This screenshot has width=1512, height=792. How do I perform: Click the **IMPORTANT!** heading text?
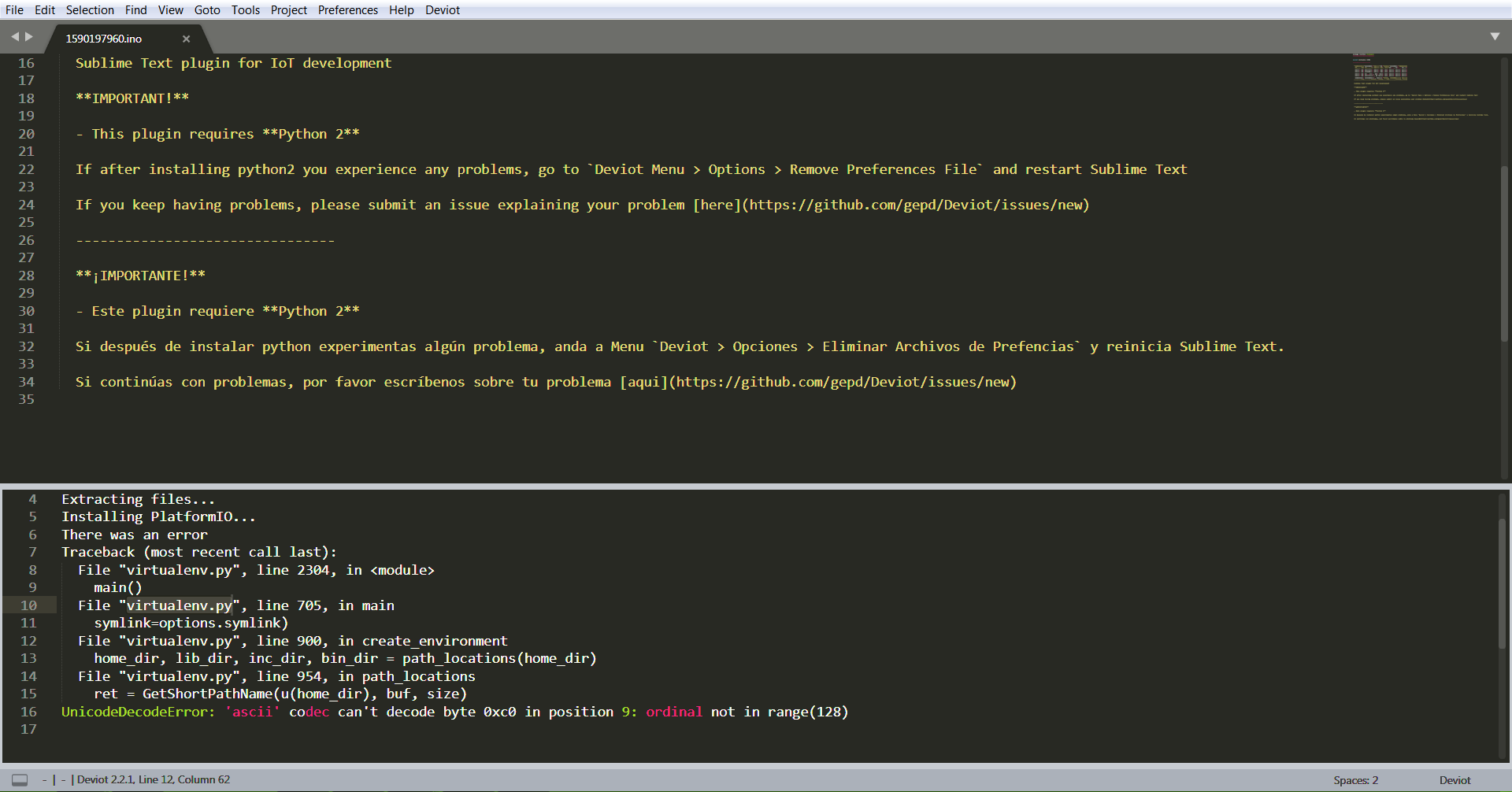(x=132, y=98)
